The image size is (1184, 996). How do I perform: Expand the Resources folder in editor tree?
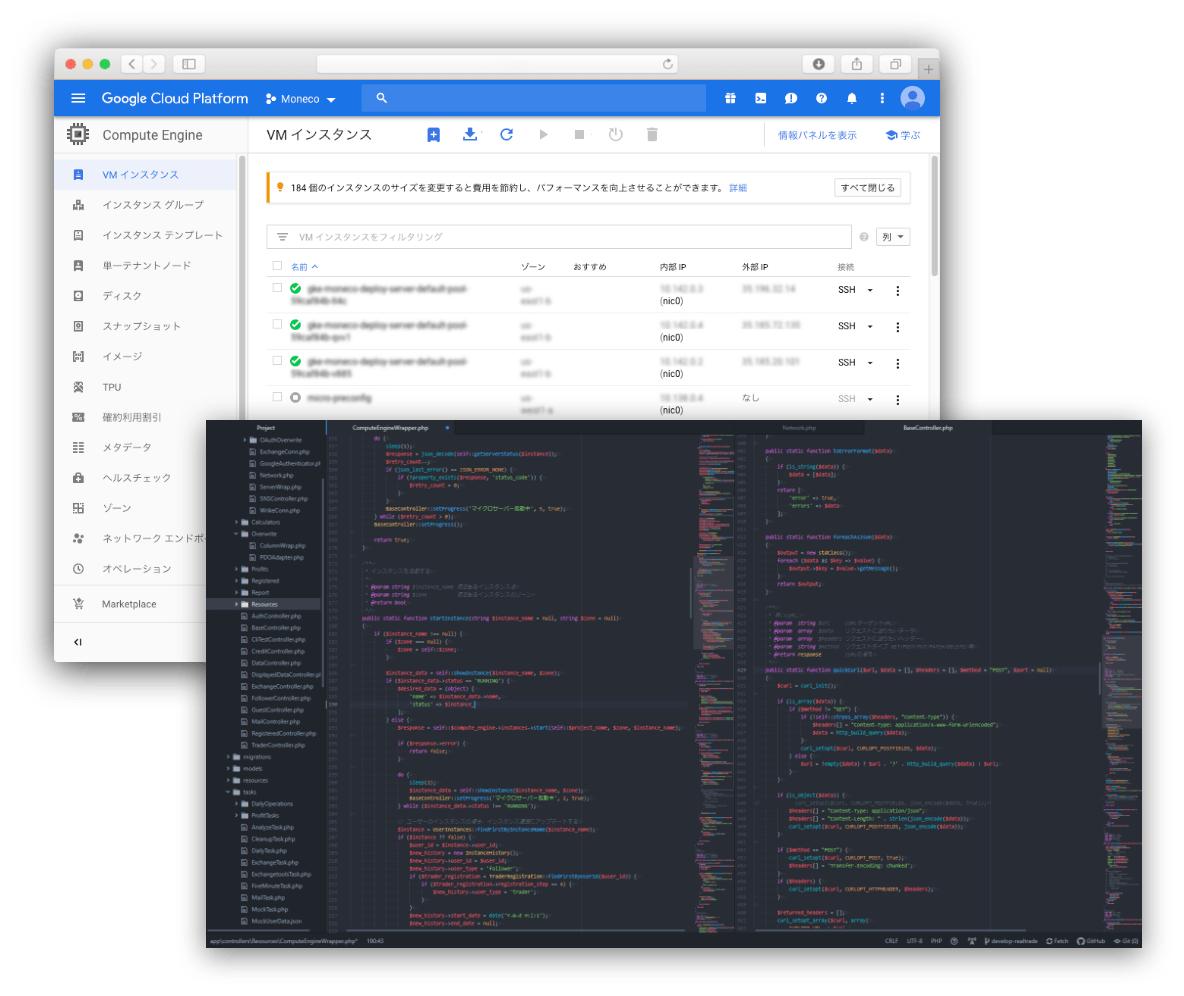coord(236,604)
